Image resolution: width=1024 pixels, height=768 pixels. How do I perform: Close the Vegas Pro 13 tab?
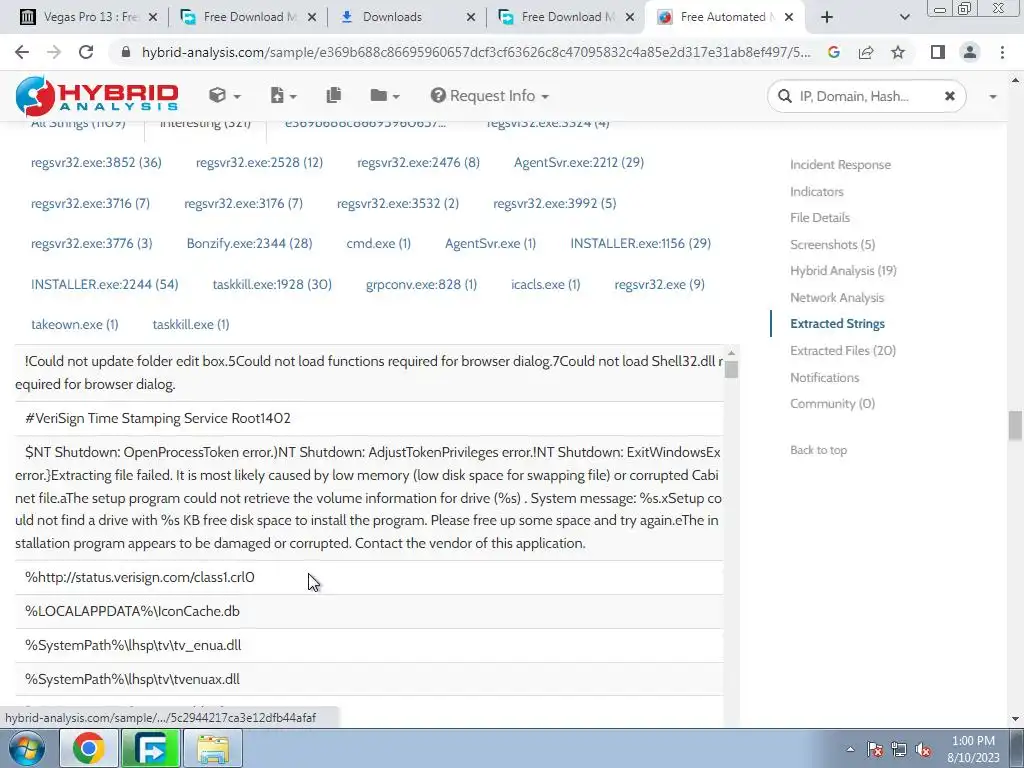pyautogui.click(x=153, y=17)
